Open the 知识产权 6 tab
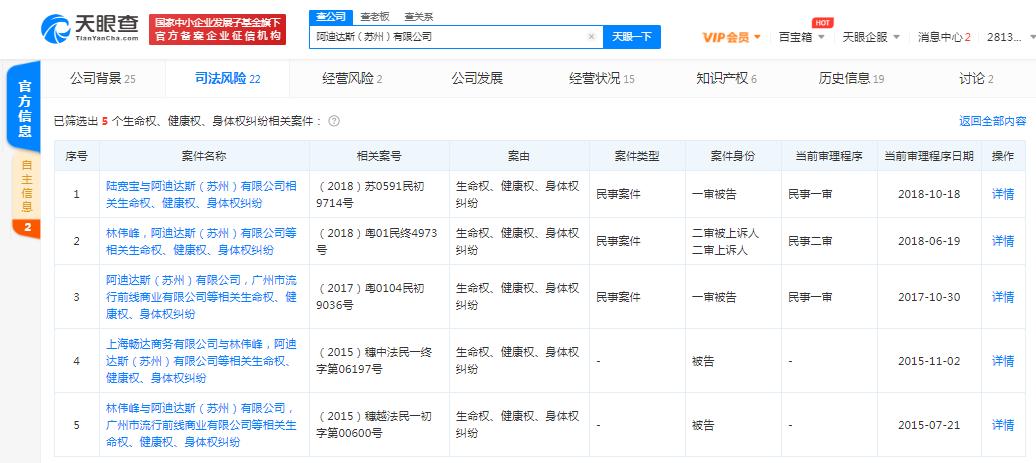The height and width of the screenshot is (463, 1036). tap(726, 79)
